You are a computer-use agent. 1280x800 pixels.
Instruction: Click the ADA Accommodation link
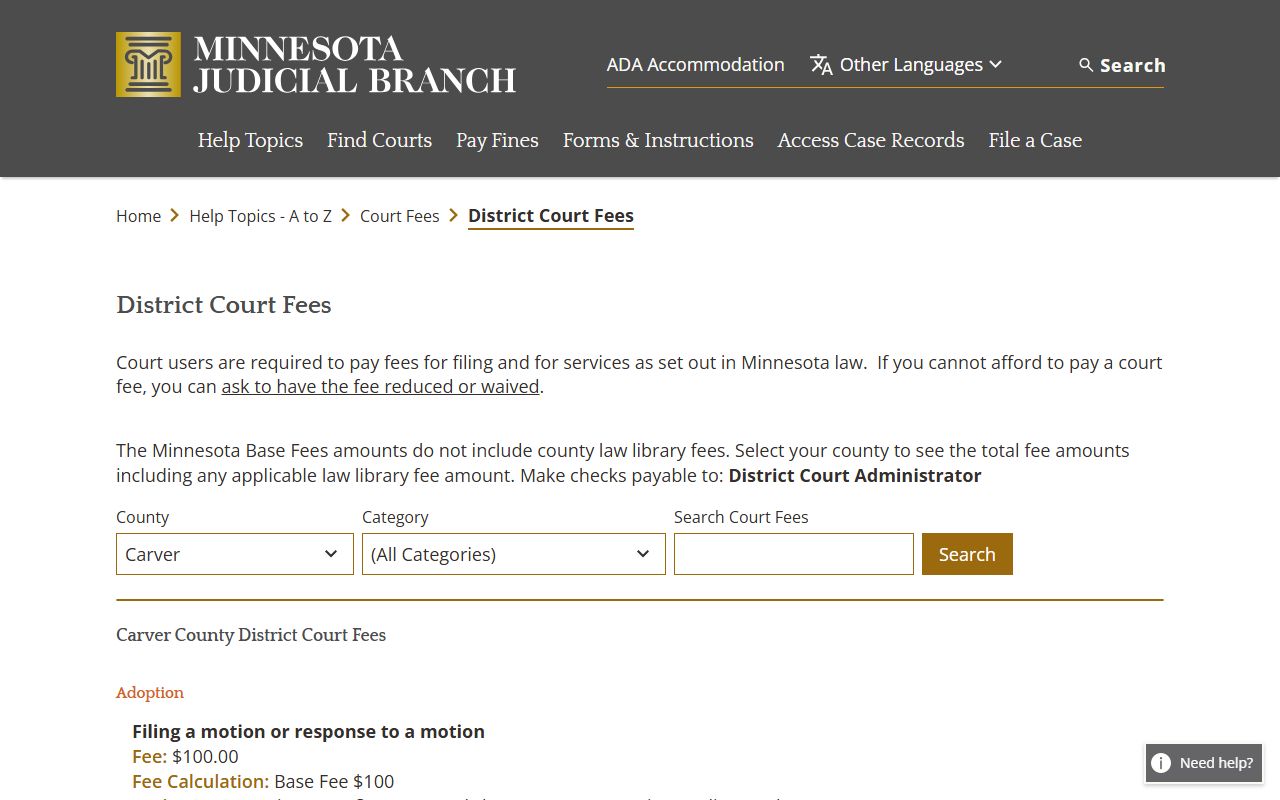695,65
